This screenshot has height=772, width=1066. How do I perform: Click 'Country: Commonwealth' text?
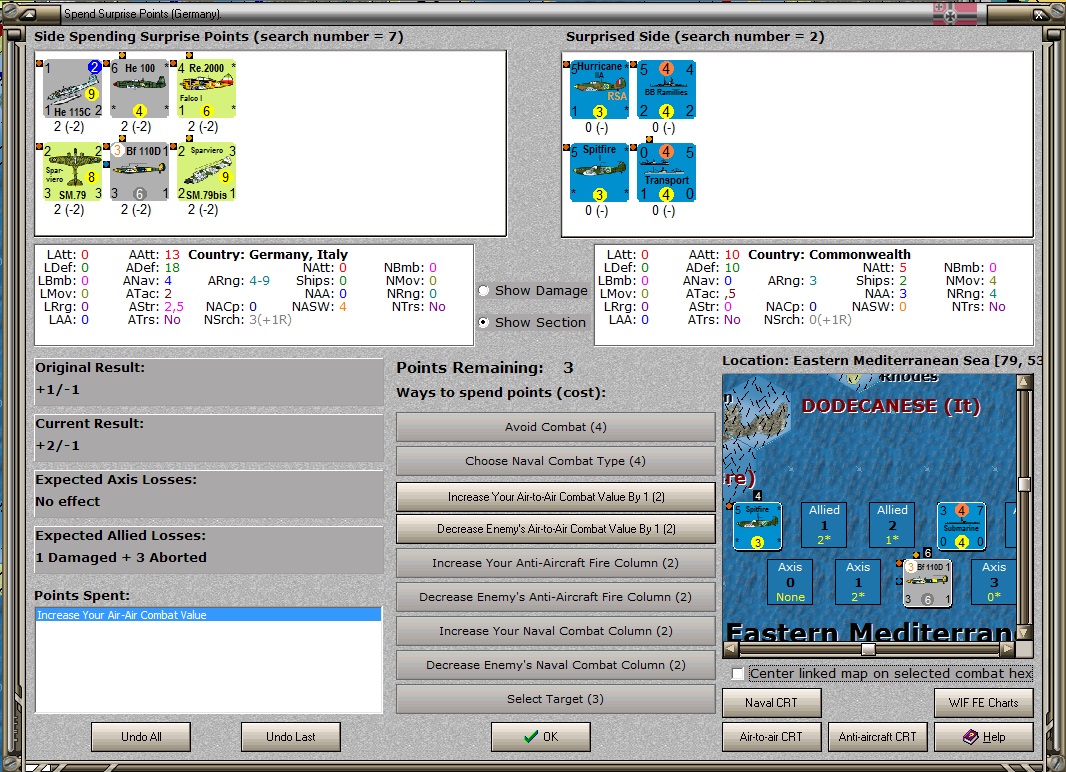[x=829, y=254]
